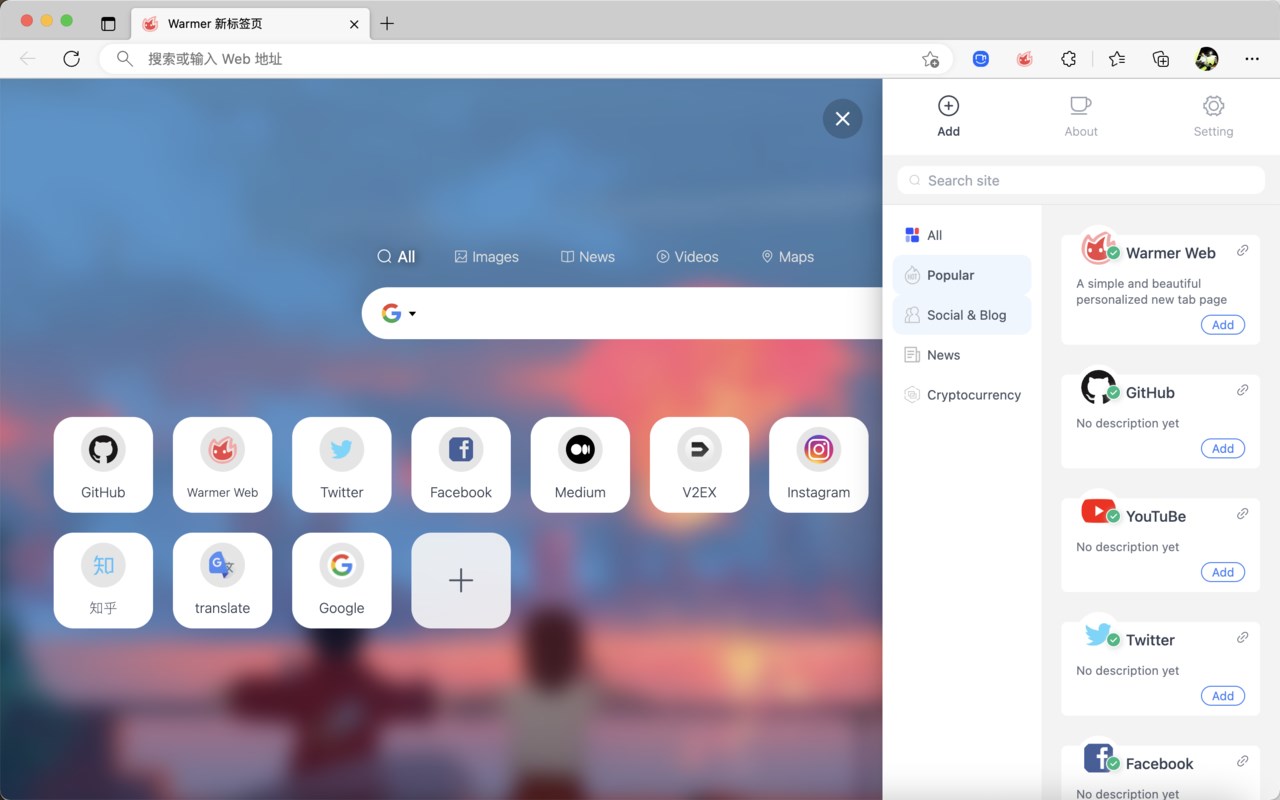Image resolution: width=1280 pixels, height=800 pixels.
Task: Select the Add tab in the panel
Action: point(949,117)
